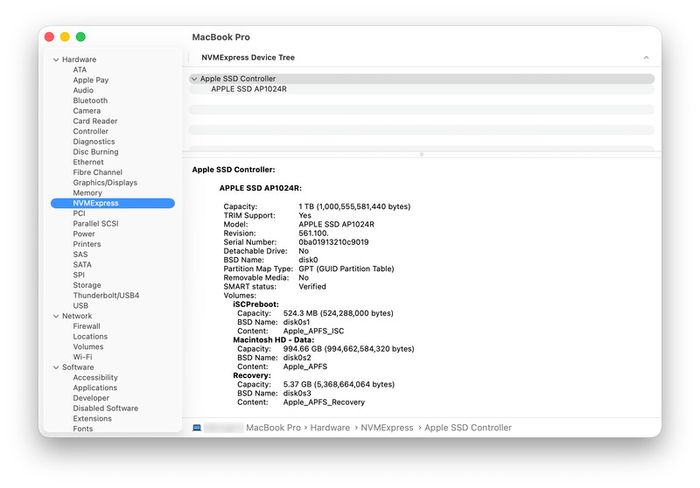Open the Bluetooth hardware category
Screen dimensions: 700x488
click(x=90, y=100)
